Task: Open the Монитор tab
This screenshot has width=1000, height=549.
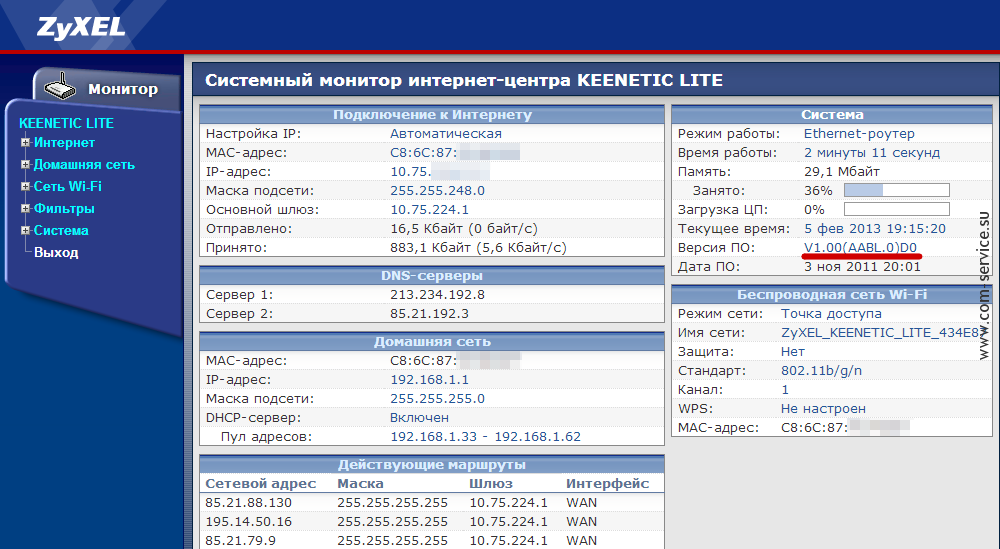Action: (x=122, y=89)
